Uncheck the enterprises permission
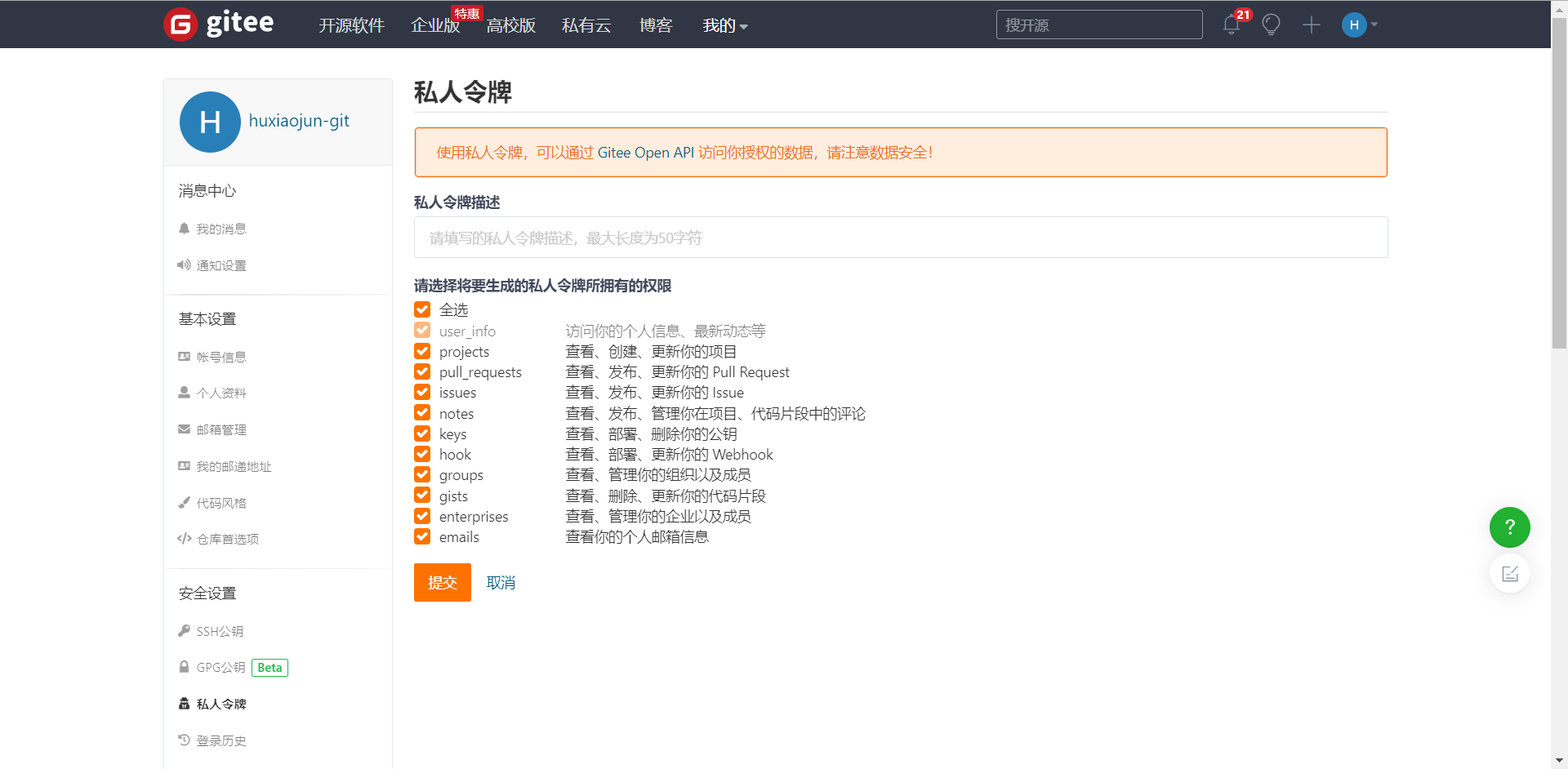This screenshot has width=1568, height=769. point(422,516)
